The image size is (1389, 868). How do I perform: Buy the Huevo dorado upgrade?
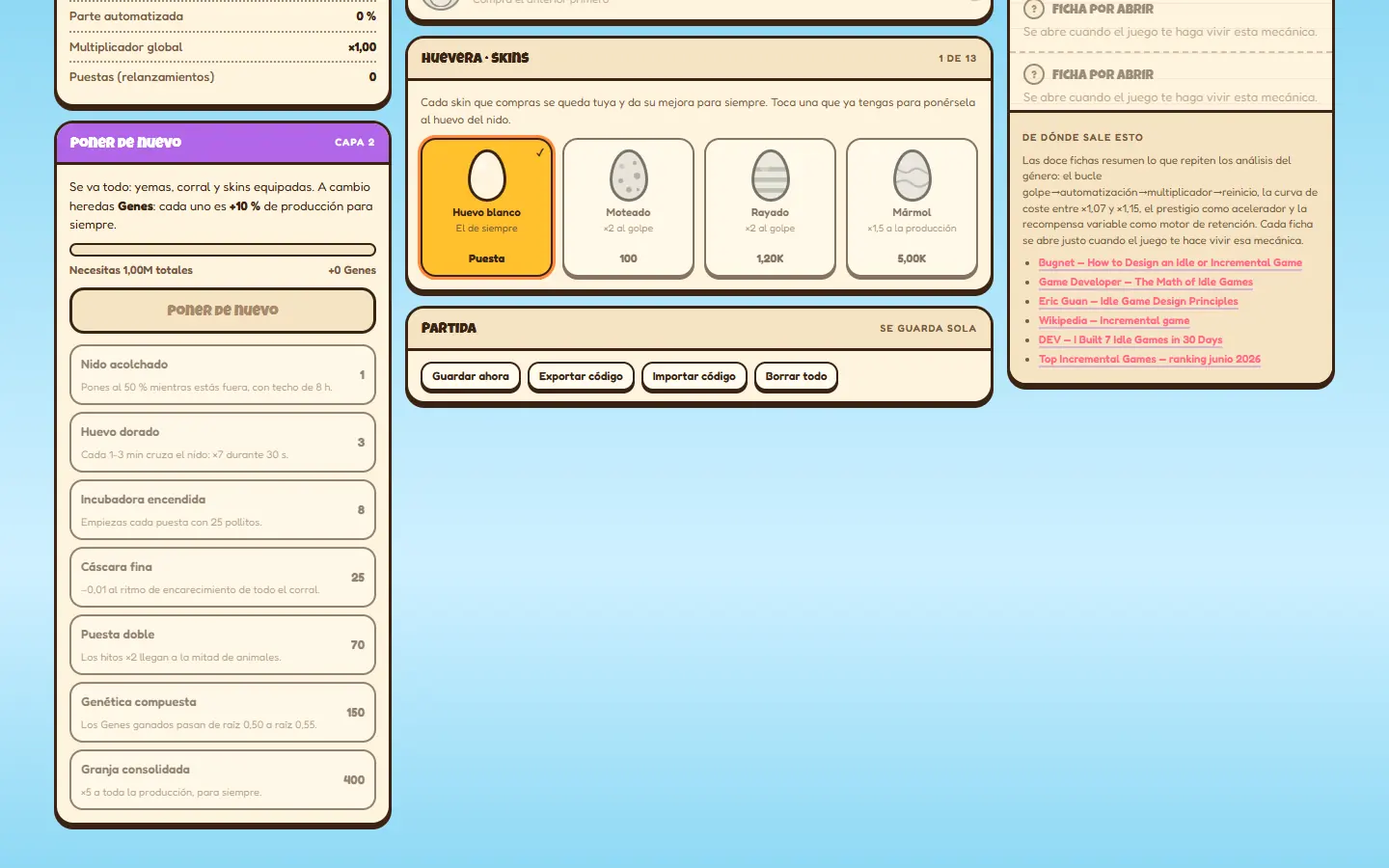[x=223, y=442]
